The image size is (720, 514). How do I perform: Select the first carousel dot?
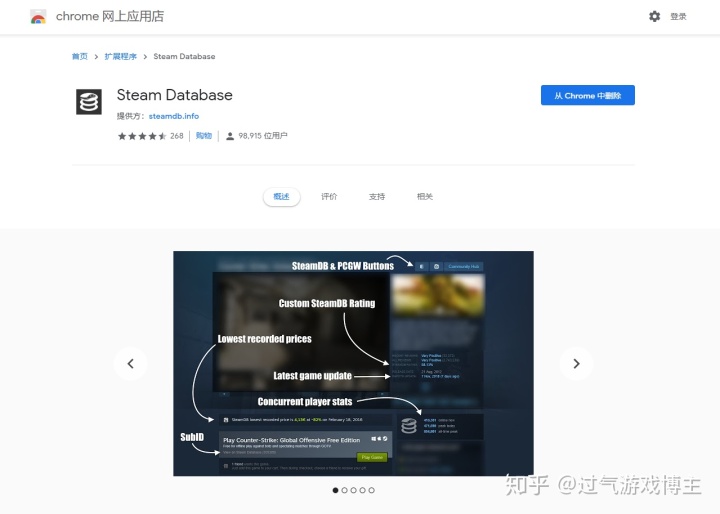point(335,490)
